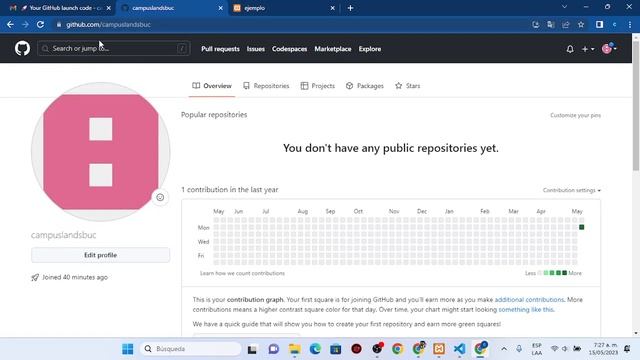
Task: Go back with the browser back arrow
Action: pos(10,24)
